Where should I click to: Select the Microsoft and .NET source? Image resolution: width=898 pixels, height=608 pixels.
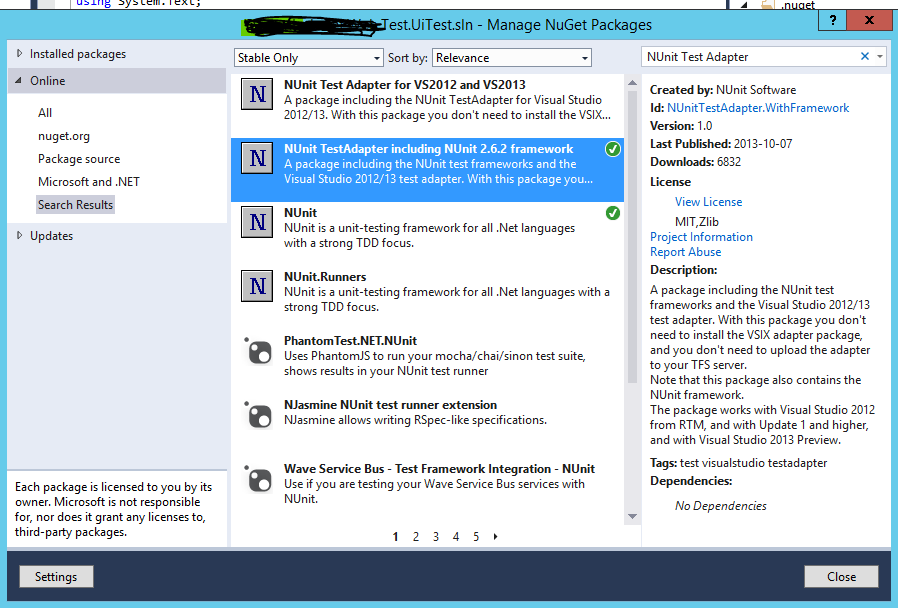click(89, 182)
